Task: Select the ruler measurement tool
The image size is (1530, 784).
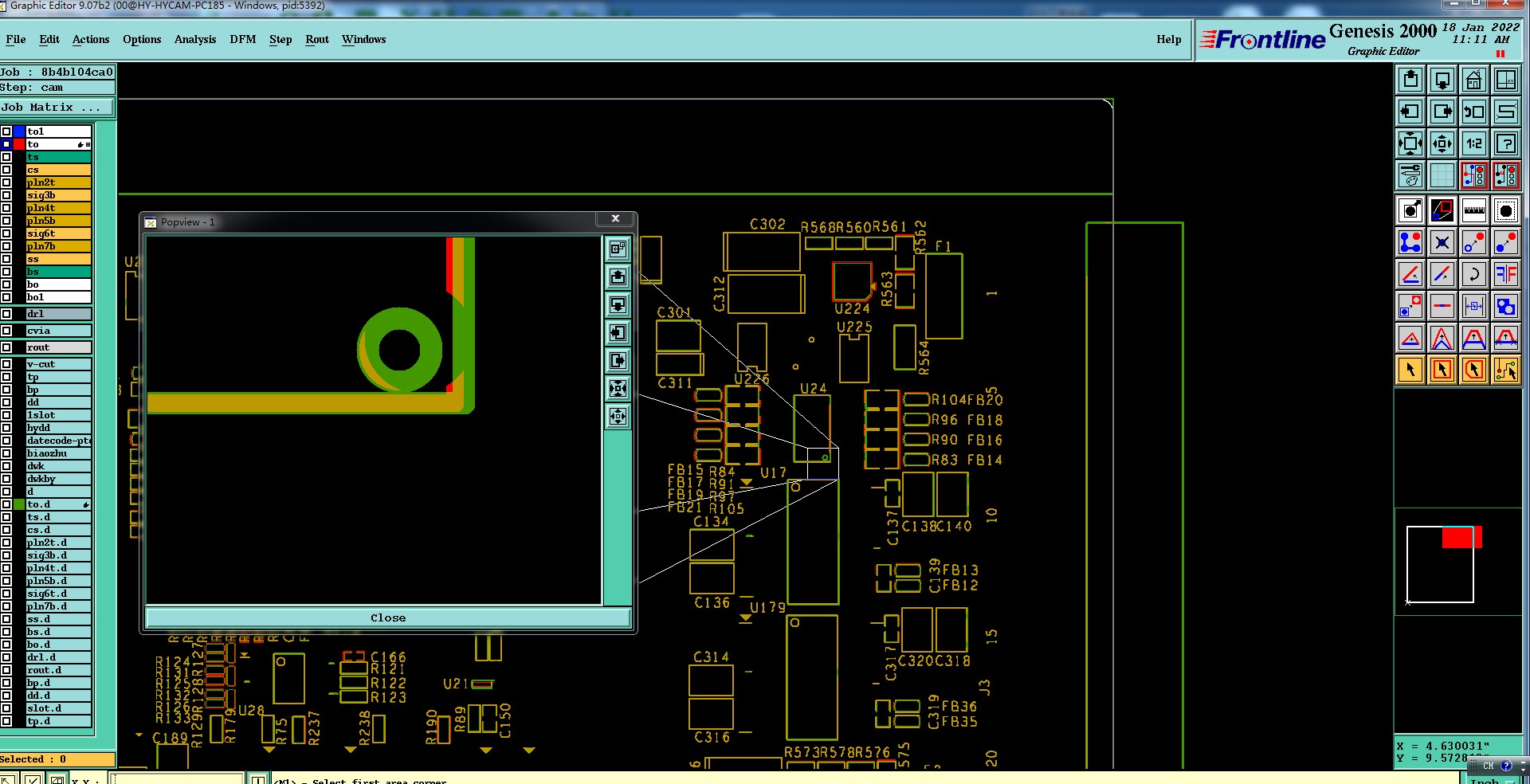Action: point(1474,210)
